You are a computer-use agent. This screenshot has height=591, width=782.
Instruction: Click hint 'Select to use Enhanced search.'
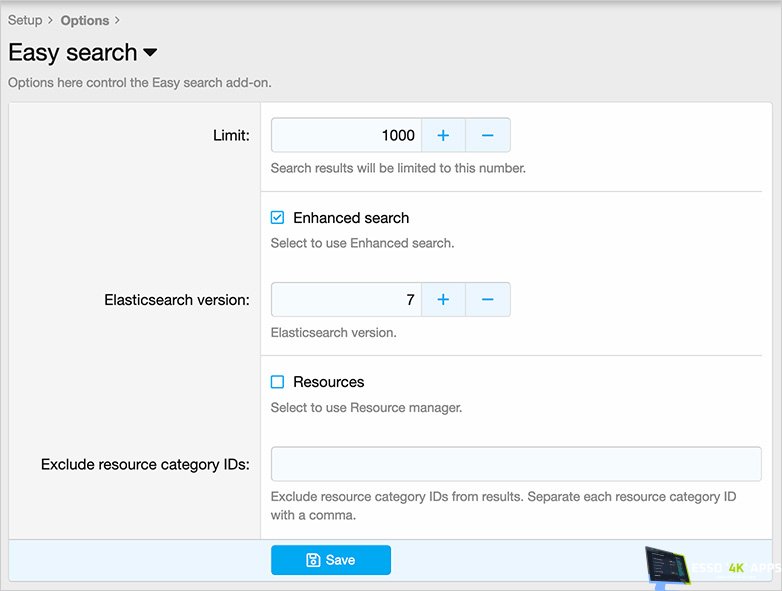[x=362, y=243]
